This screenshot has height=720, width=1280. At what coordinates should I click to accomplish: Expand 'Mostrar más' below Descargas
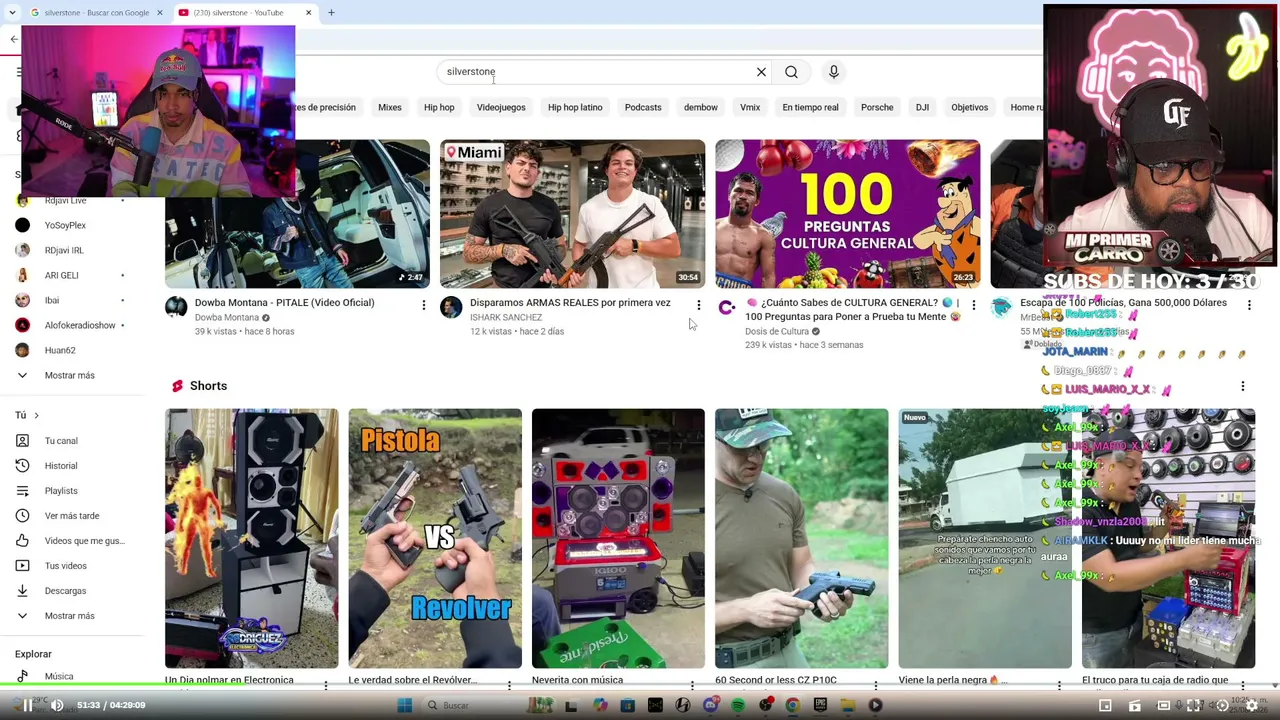[69, 616]
